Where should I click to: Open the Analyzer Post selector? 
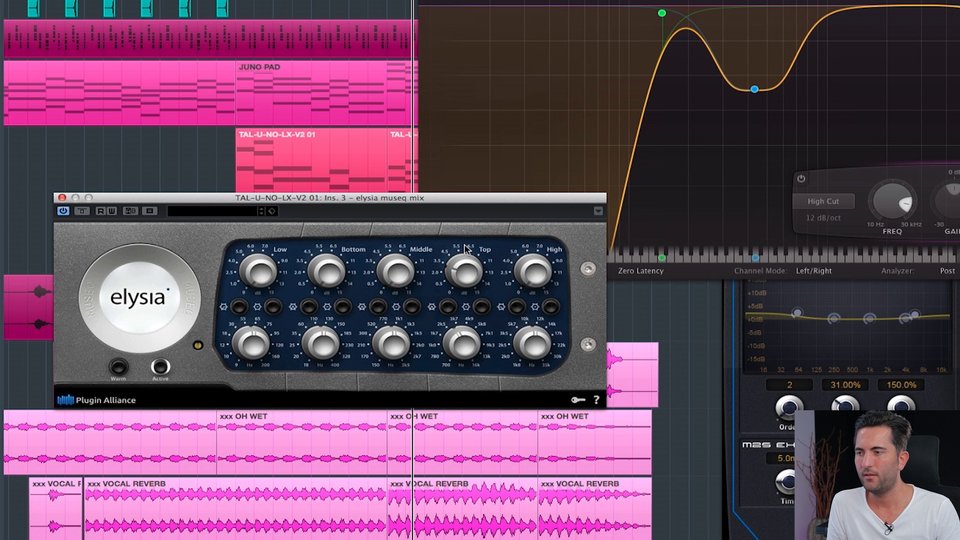[947, 271]
